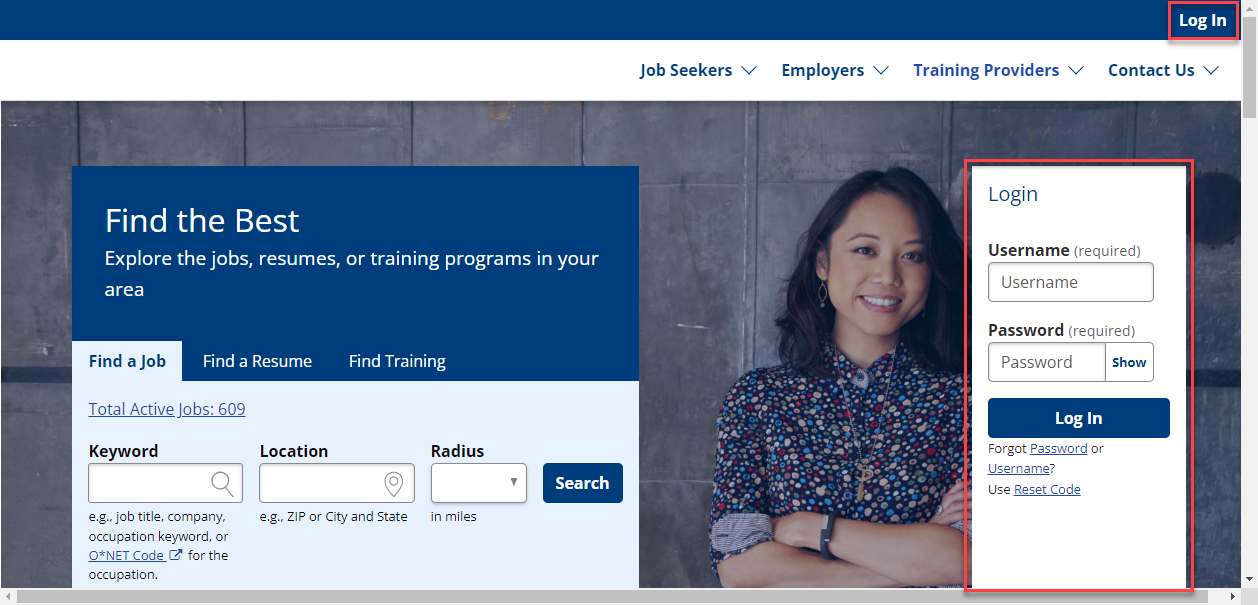The height and width of the screenshot is (605, 1258).
Task: Expand the Training Providers menu
Action: coord(998,70)
